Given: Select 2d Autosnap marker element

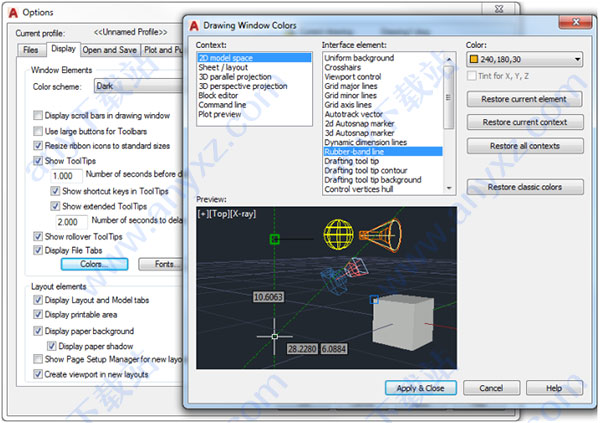Looking at the screenshot, I should [383, 123].
